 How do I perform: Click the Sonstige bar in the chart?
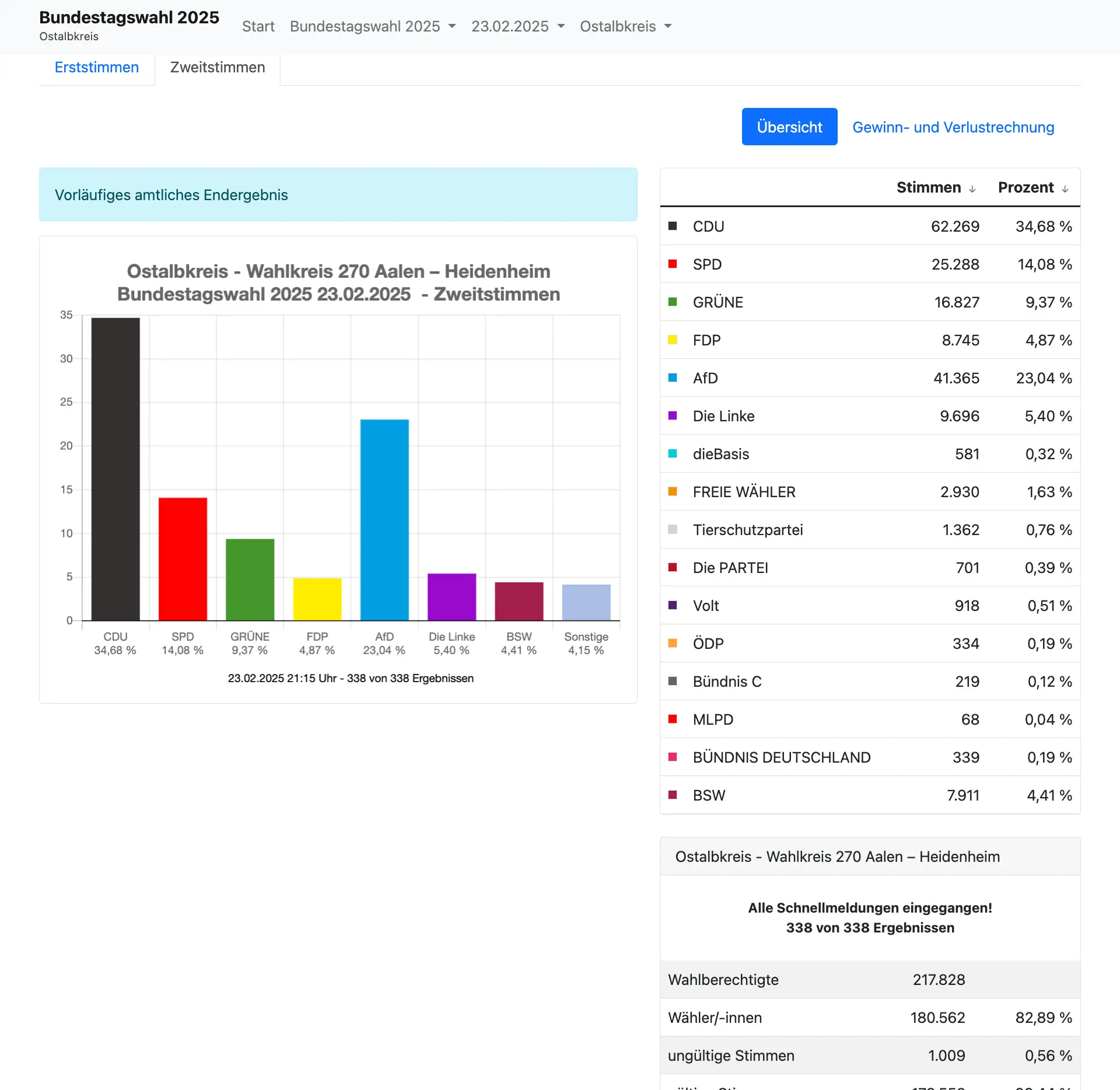[586, 602]
